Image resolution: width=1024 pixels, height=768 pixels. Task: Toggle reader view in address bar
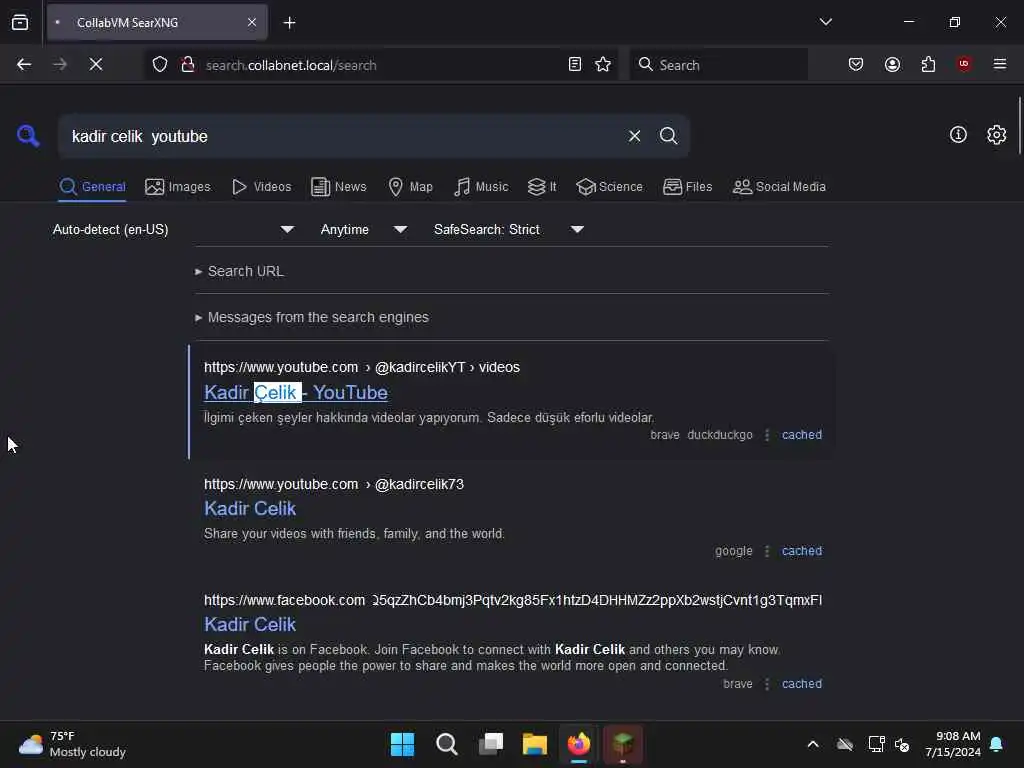575,64
